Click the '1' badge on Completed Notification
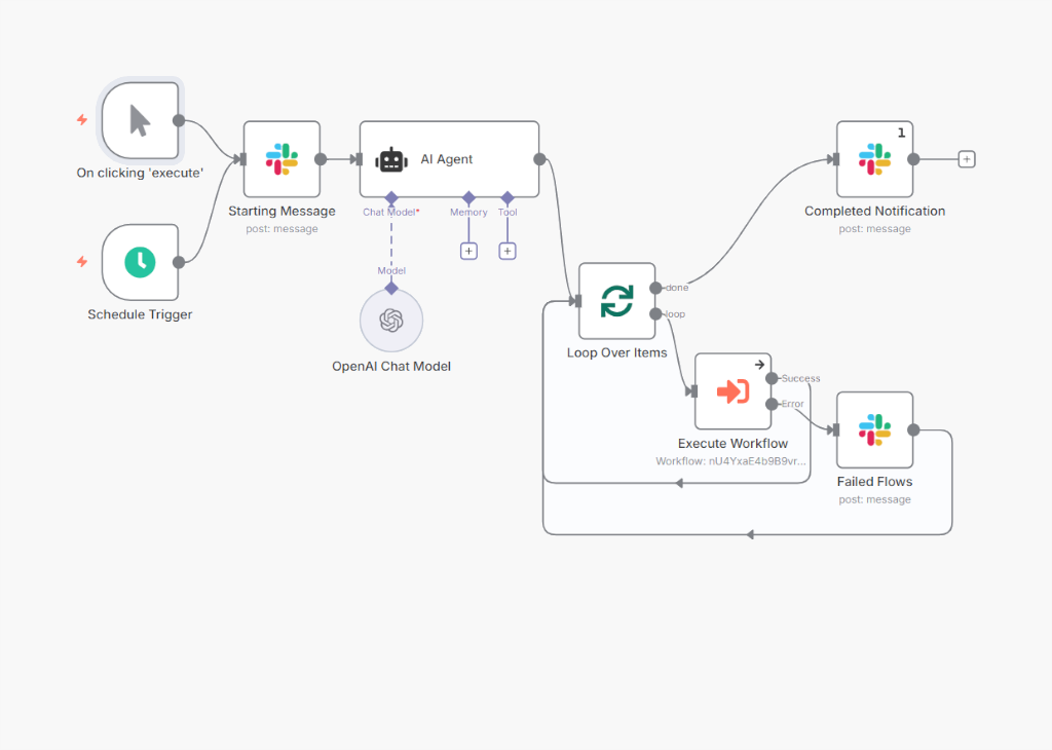 tap(902, 133)
